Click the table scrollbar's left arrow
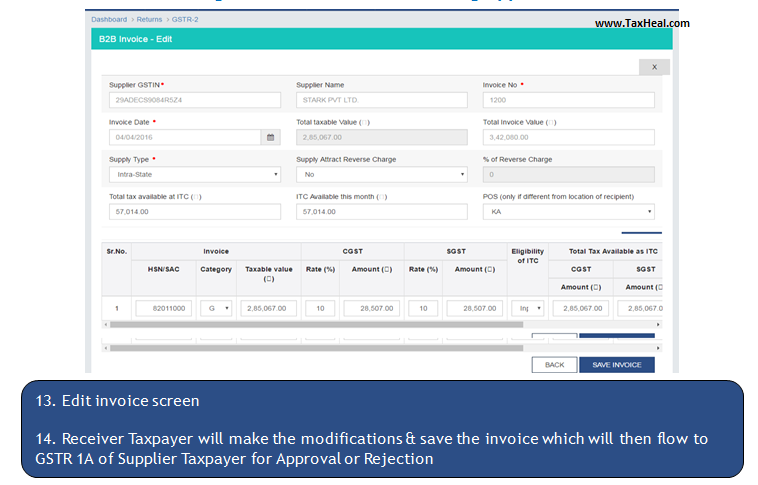Image resolution: width=758 pixels, height=485 pixels. point(106,324)
